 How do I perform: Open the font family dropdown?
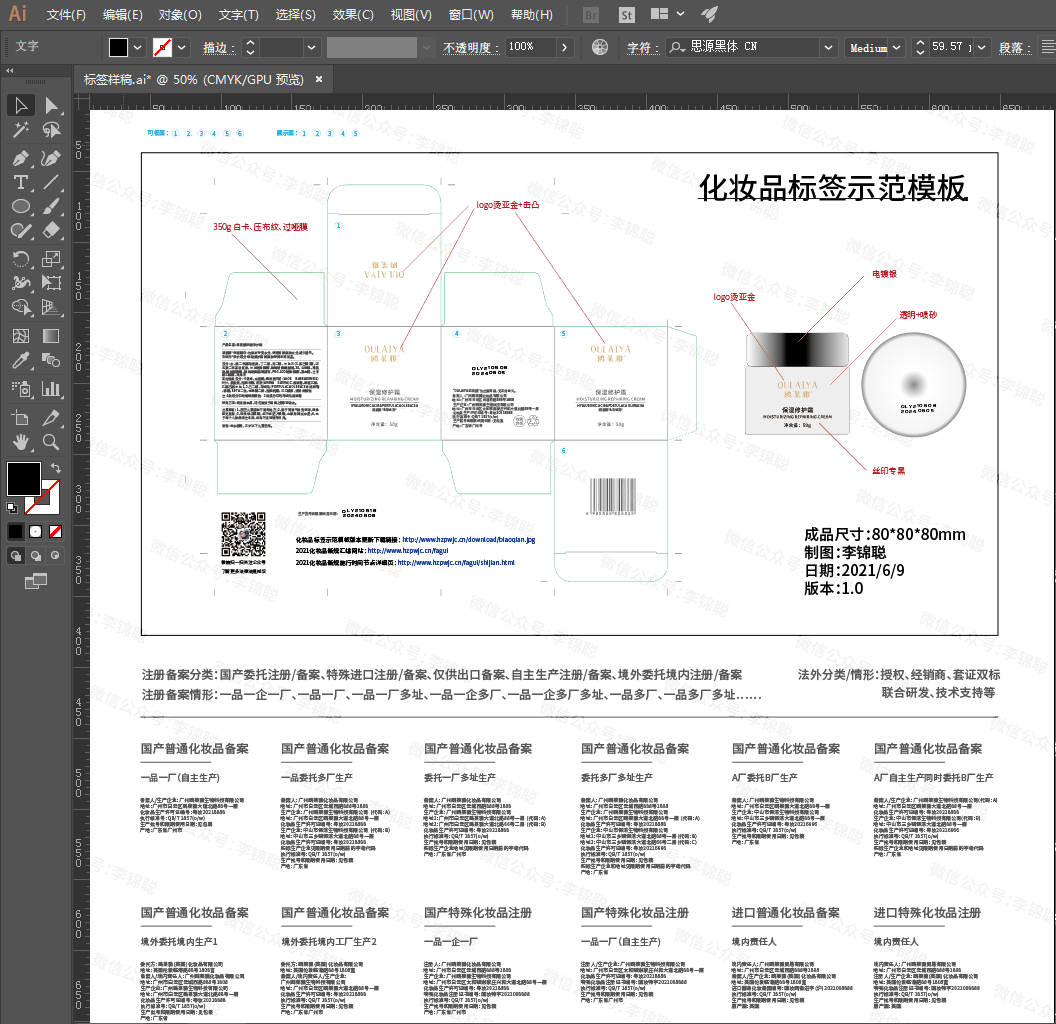tap(828, 47)
